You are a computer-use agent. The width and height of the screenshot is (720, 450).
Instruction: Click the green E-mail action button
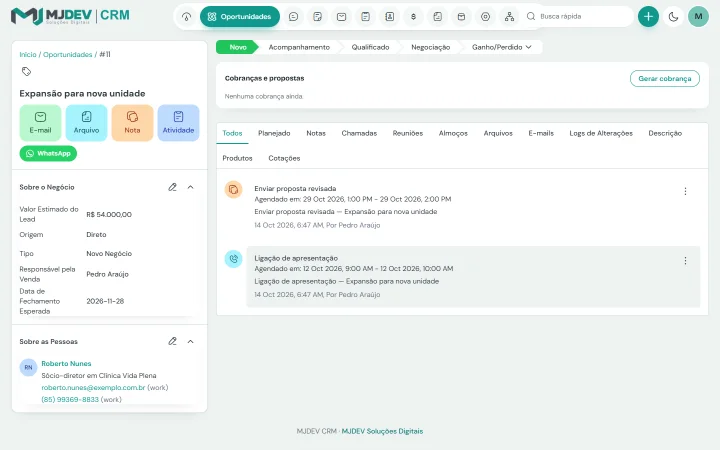tap(40, 123)
